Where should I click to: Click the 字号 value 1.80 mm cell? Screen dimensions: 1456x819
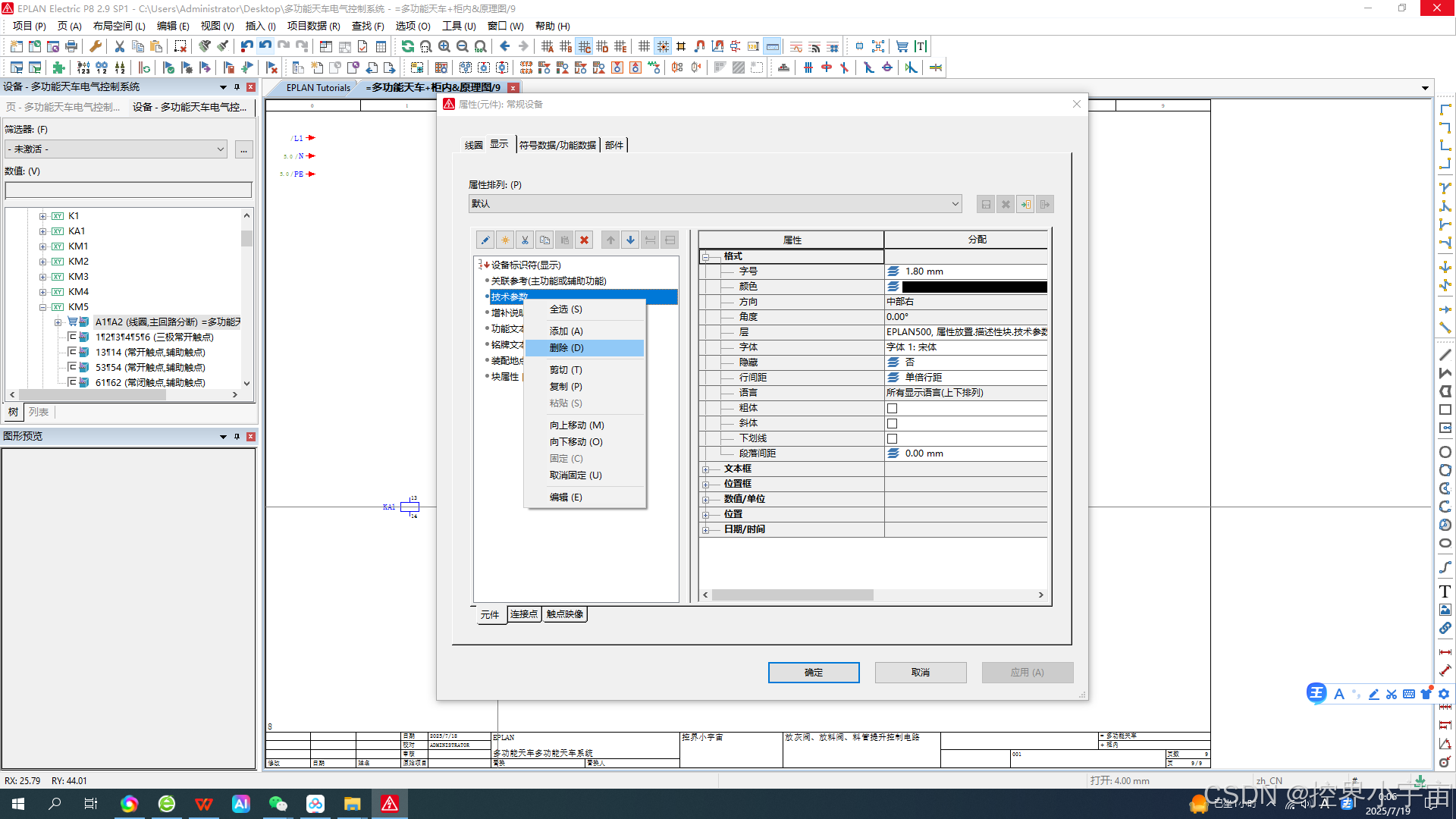(x=965, y=271)
